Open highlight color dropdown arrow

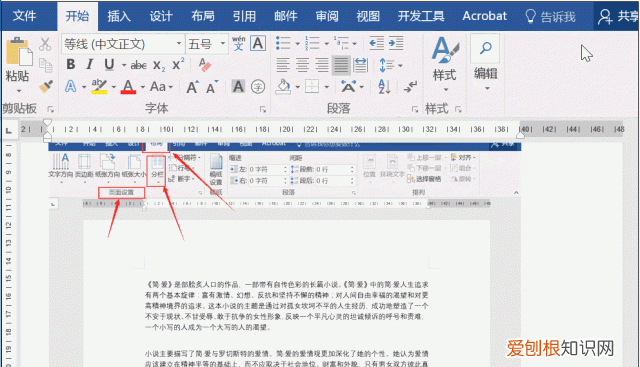coord(113,87)
